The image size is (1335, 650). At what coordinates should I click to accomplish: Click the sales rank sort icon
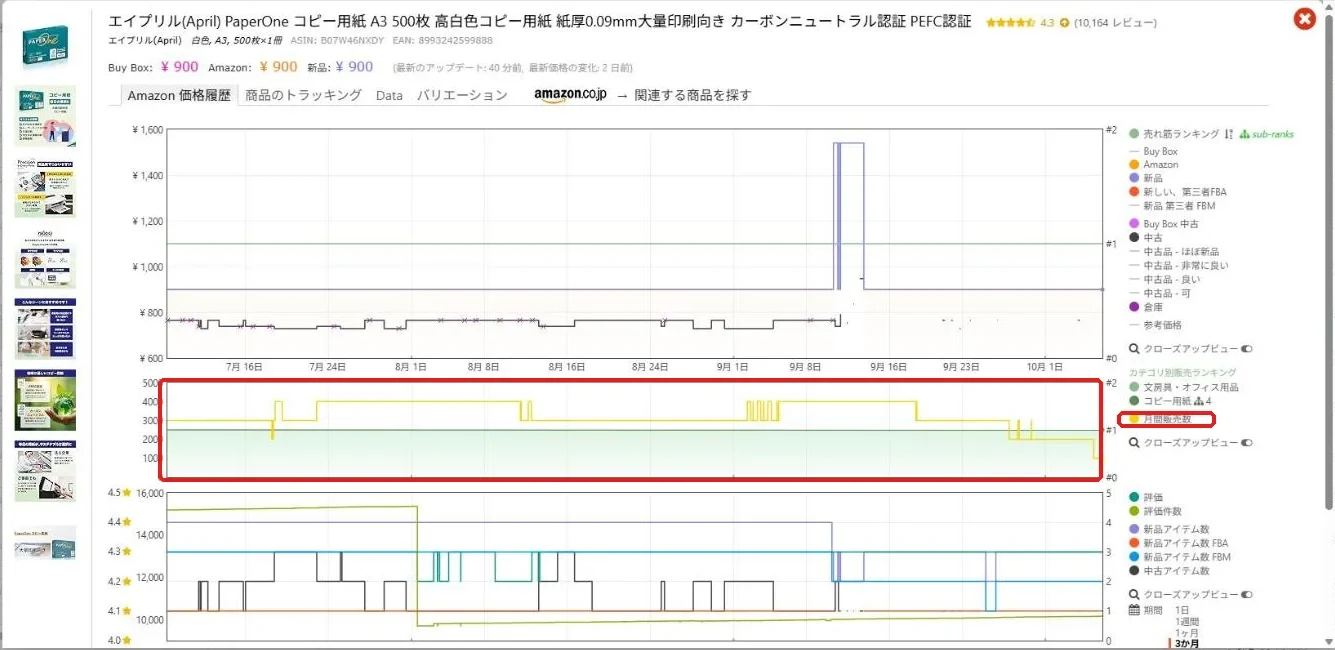1229,134
